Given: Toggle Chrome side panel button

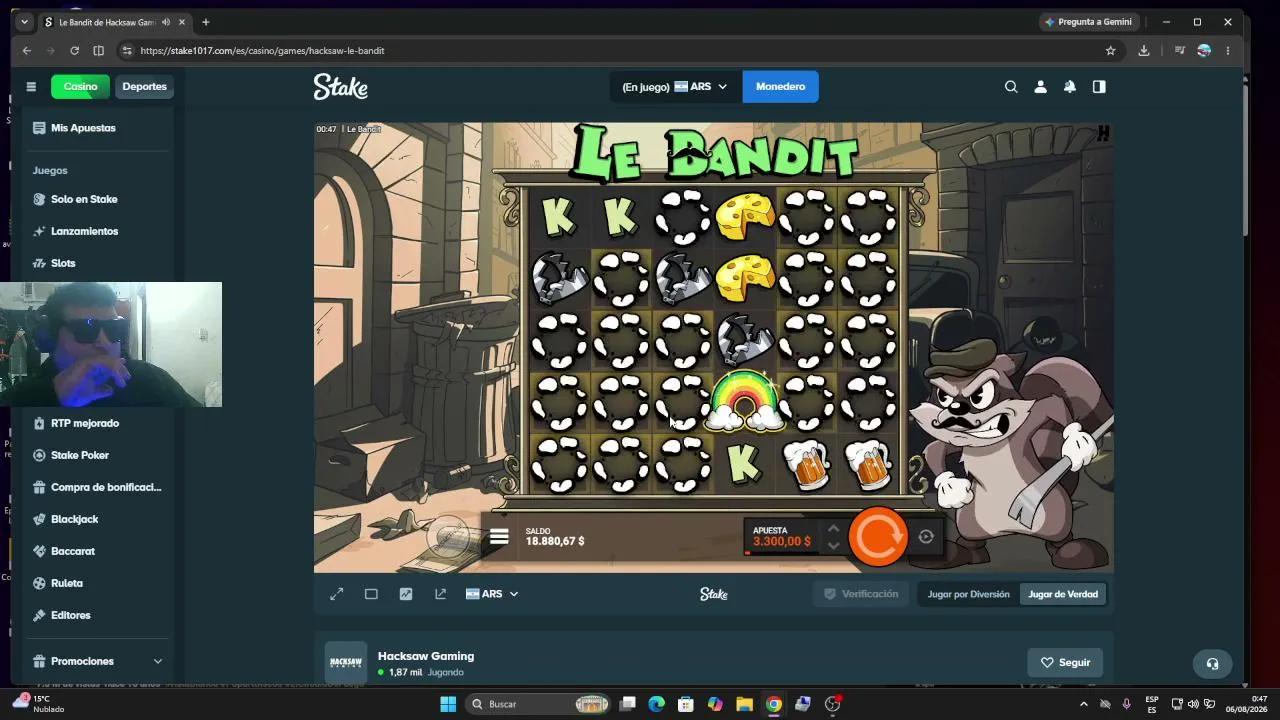Looking at the screenshot, I should click(x=98, y=51).
